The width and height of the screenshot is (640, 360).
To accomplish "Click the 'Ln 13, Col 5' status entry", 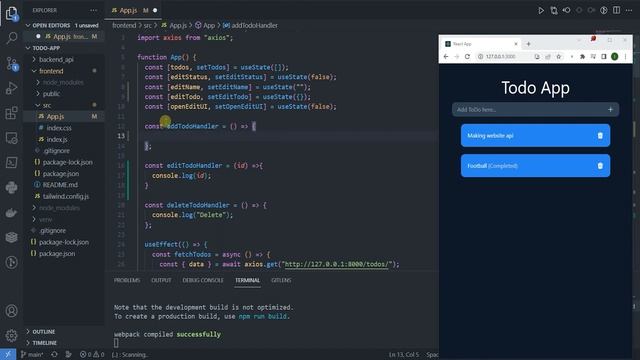I will [404, 355].
